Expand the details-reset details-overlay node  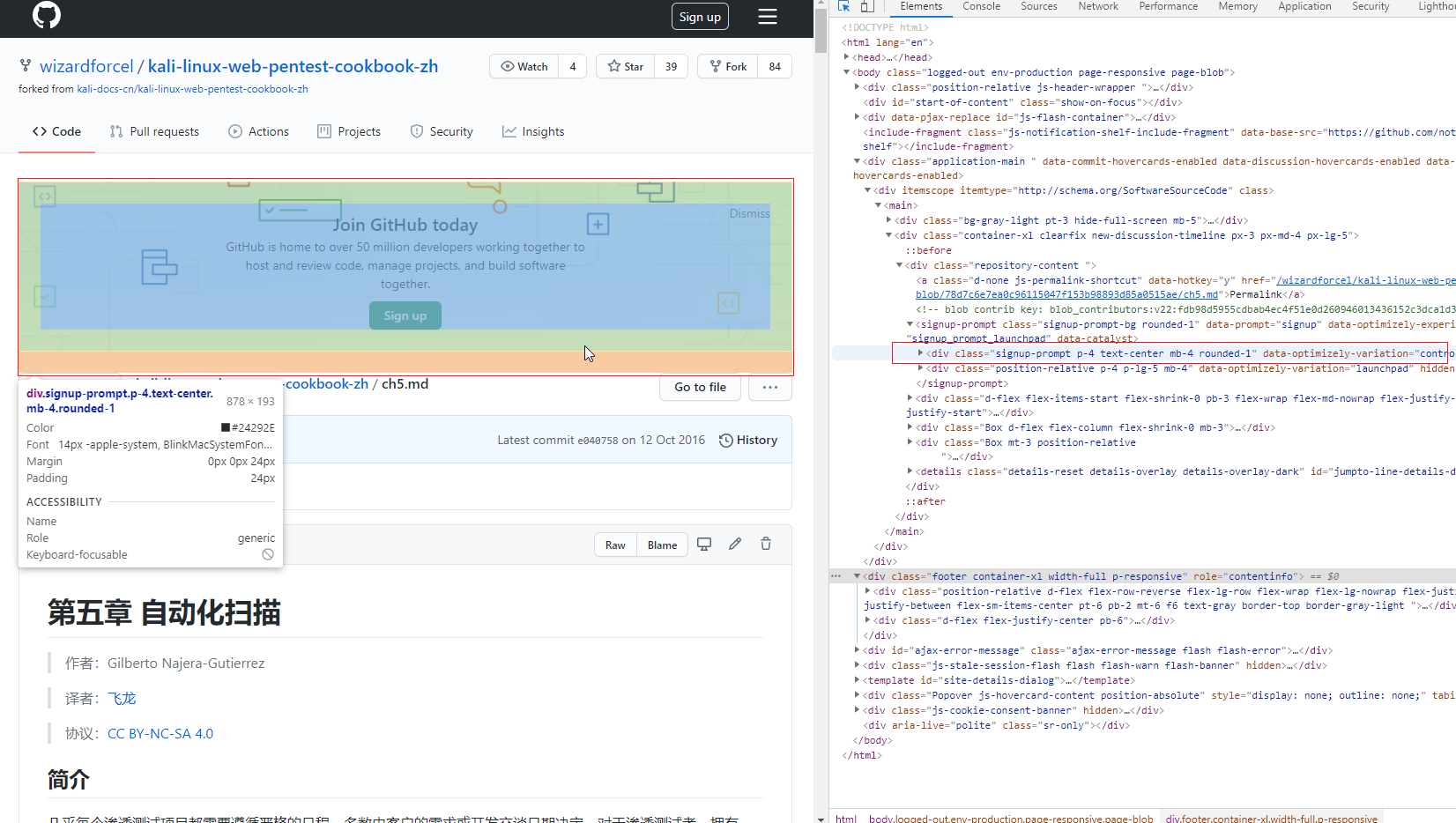[x=910, y=471]
